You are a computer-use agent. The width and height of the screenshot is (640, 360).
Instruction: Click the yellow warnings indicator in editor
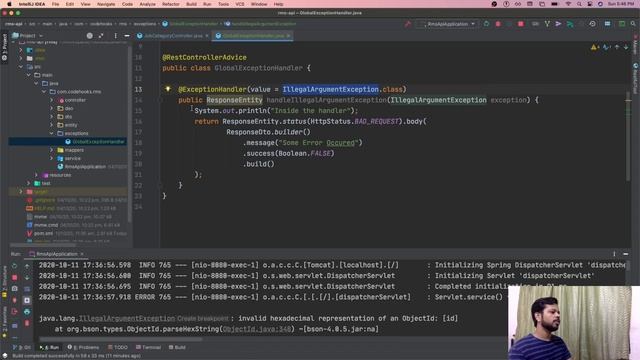pyautogui.click(x=595, y=48)
